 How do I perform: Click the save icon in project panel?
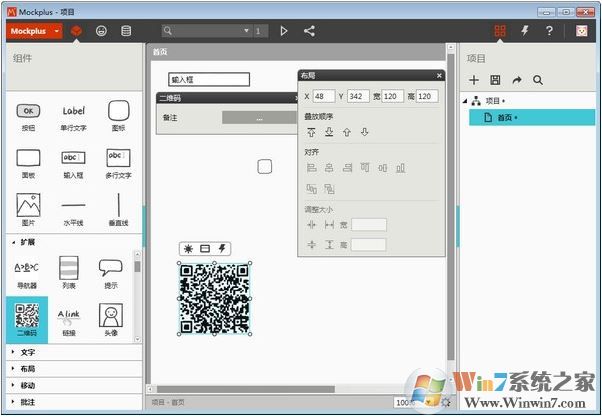tap(495, 80)
